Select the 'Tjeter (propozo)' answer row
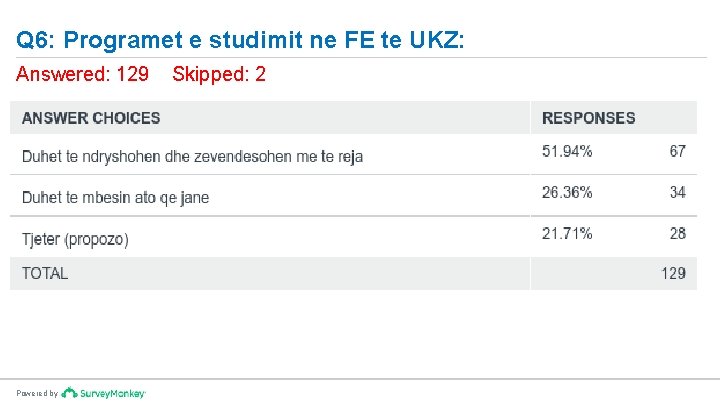Screen dimensions: 720x405 (76, 239)
